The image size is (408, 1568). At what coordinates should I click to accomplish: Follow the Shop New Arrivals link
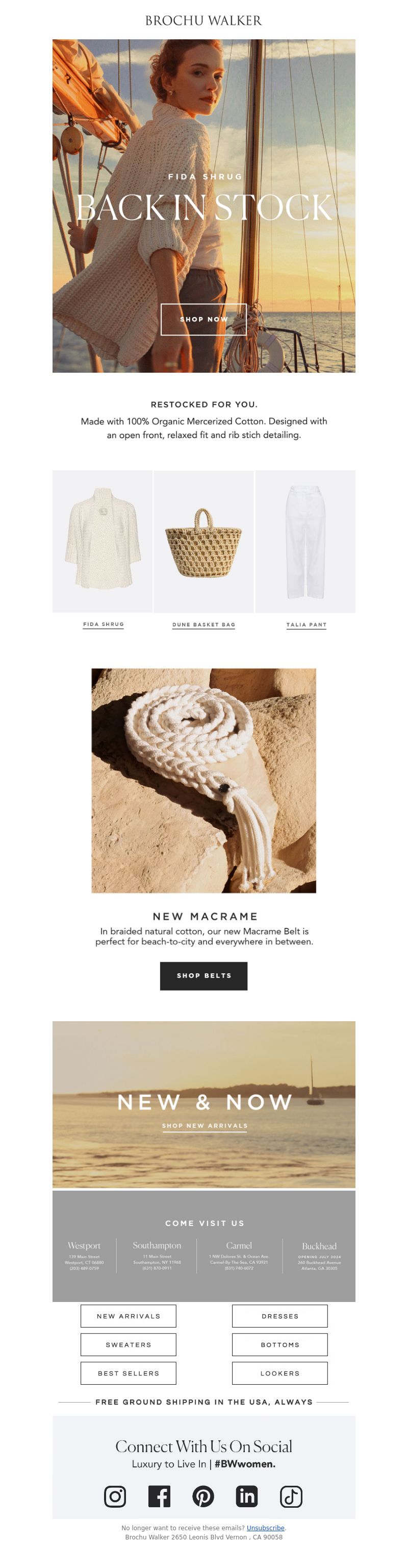[x=205, y=1125]
